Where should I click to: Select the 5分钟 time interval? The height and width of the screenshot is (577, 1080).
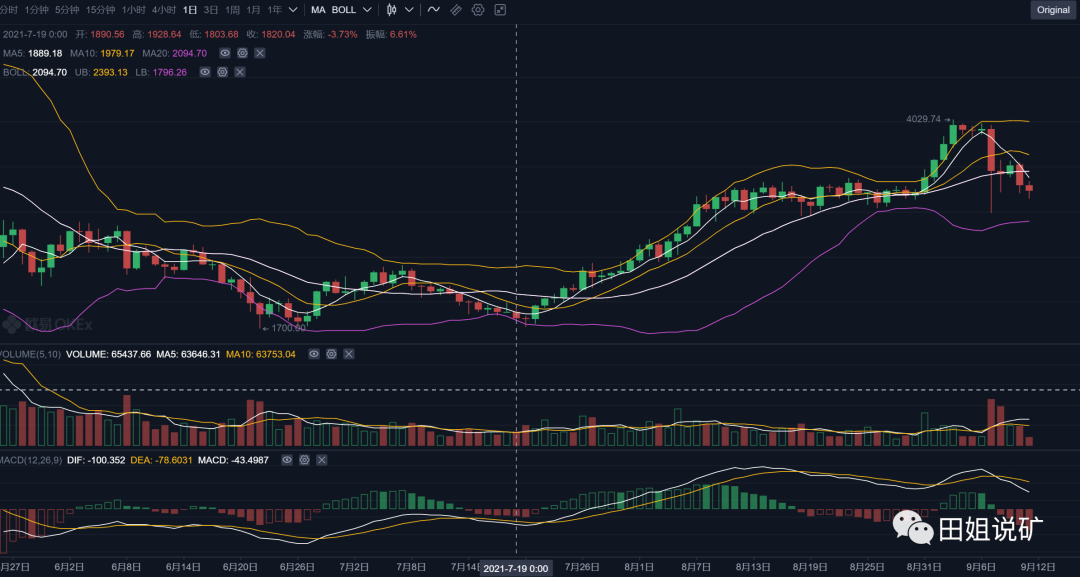pos(67,10)
